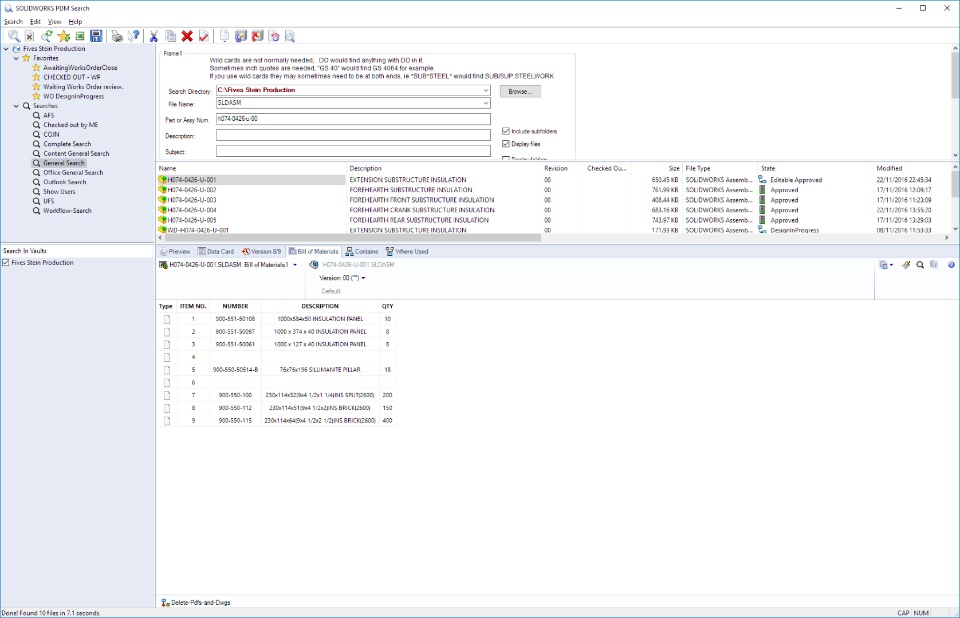Sort BOM by QTY column header
960x618 pixels.
point(388,306)
